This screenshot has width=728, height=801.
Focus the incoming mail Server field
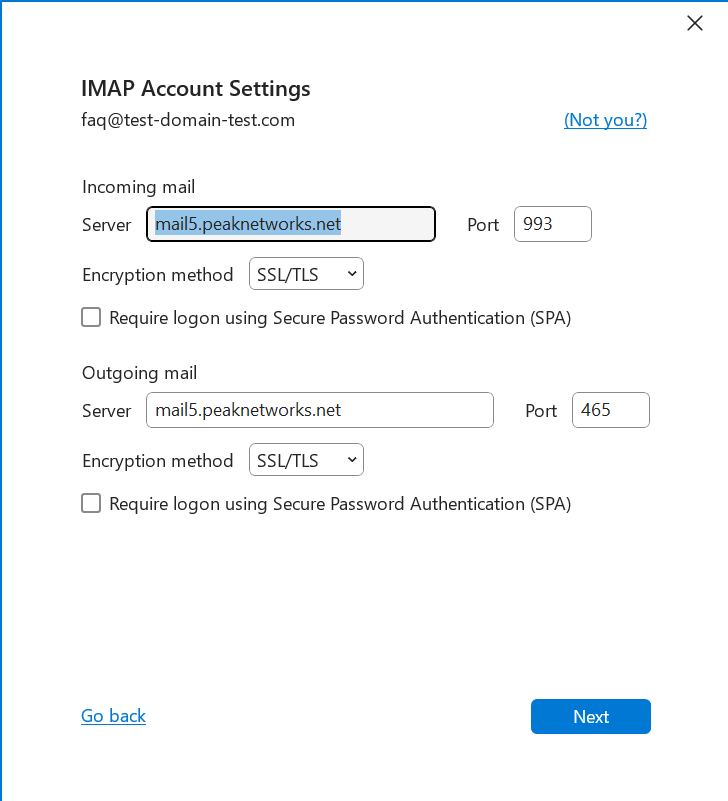click(291, 224)
